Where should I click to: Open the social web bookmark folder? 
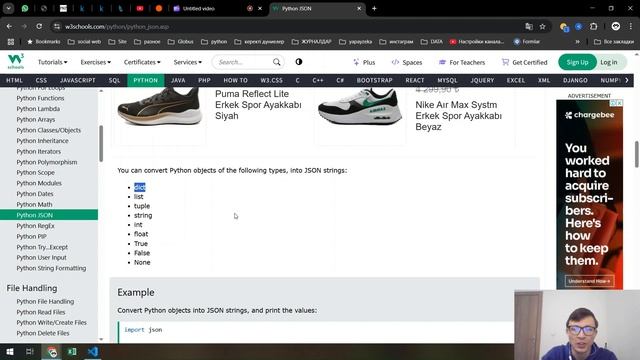[84, 42]
